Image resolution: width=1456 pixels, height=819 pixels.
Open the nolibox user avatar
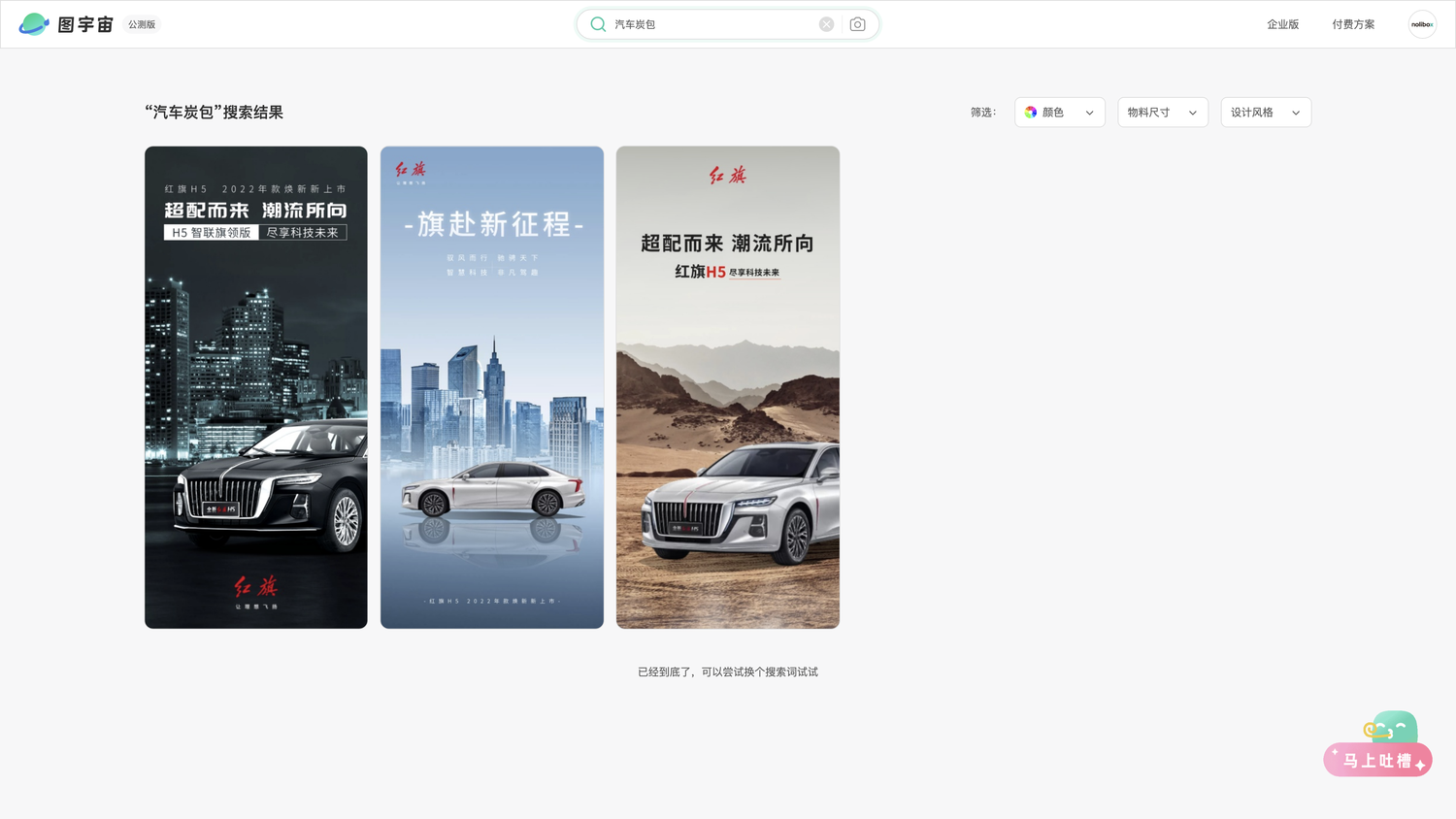point(1422,24)
